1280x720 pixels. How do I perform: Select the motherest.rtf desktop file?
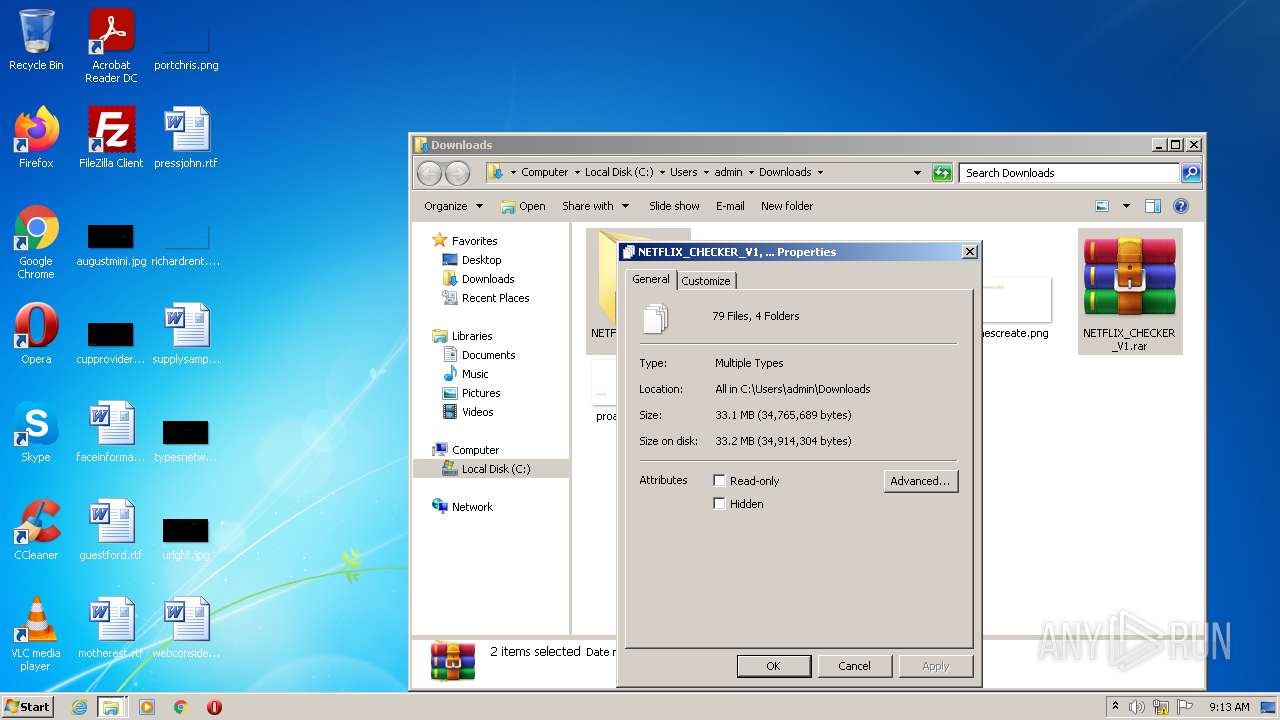[x=111, y=628]
